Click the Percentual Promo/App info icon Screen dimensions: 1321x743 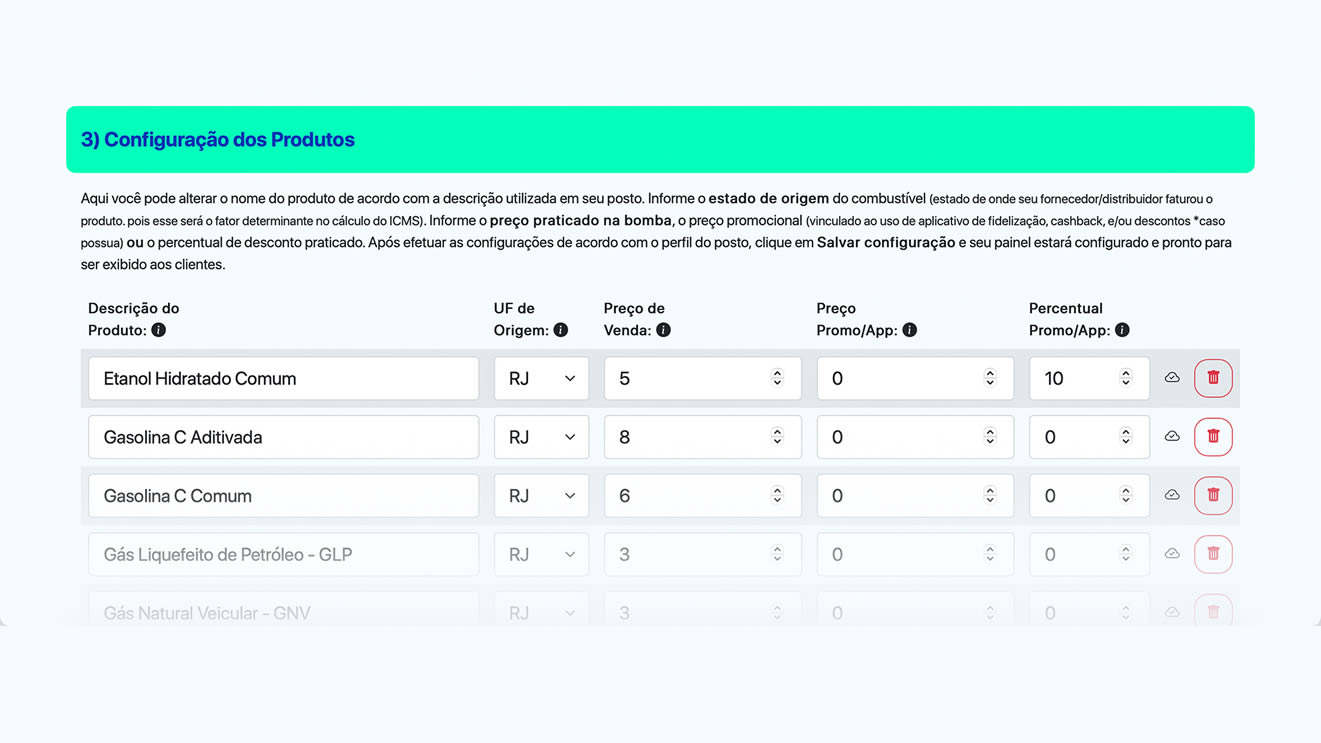point(1122,330)
